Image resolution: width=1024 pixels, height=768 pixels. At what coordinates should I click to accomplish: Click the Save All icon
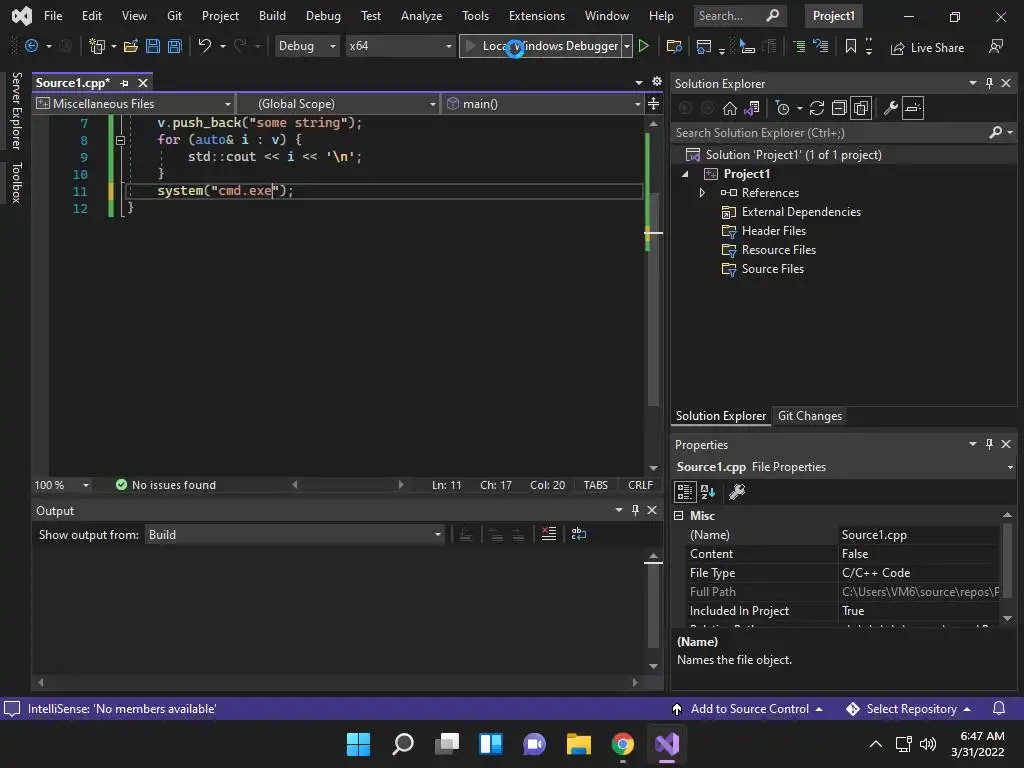point(174,46)
